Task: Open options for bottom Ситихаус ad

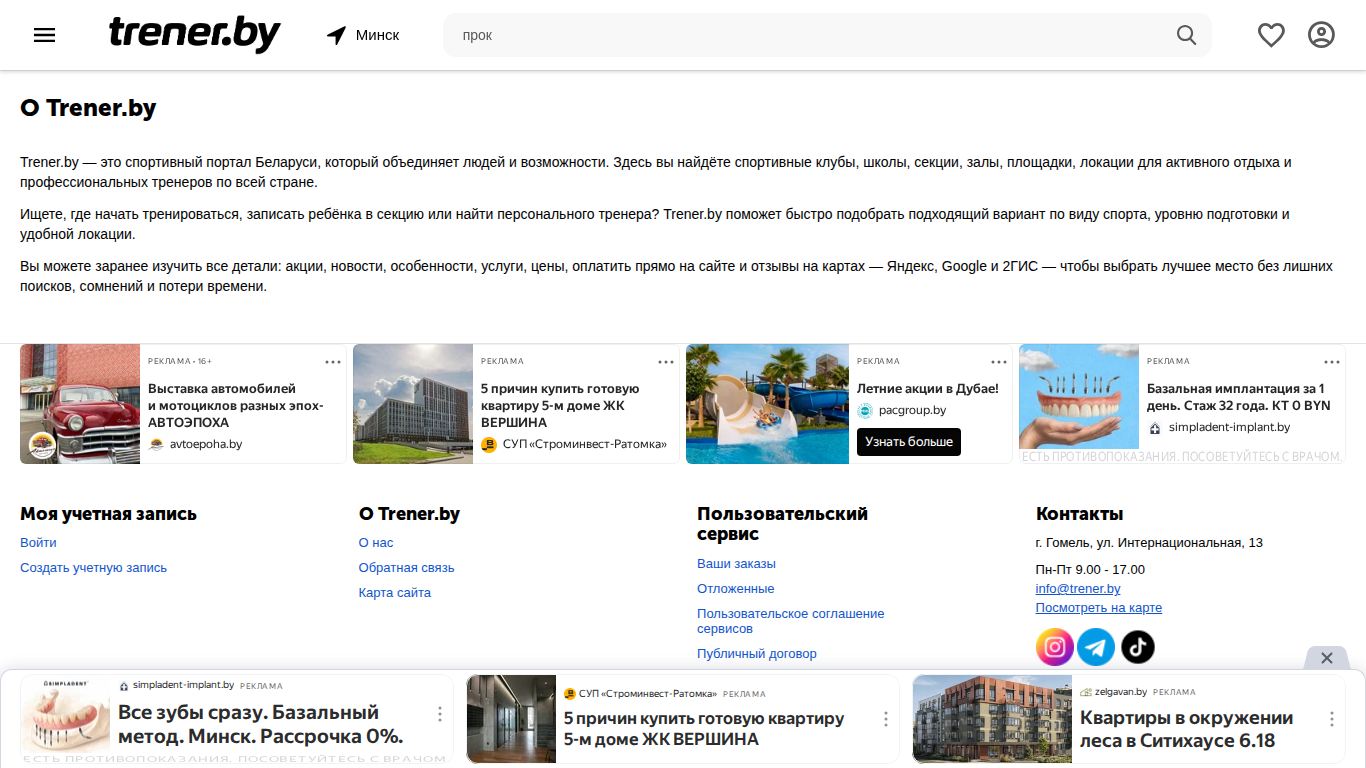Action: [x=1331, y=719]
